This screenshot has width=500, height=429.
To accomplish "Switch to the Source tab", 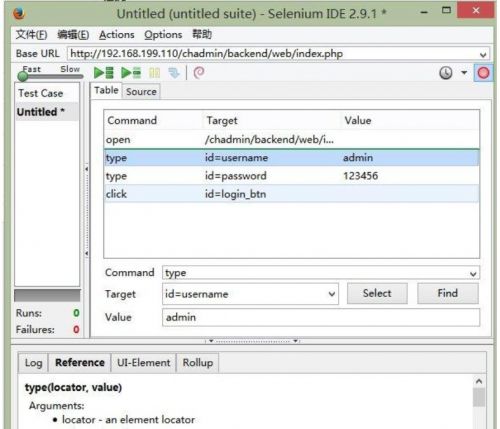I will [x=141, y=92].
